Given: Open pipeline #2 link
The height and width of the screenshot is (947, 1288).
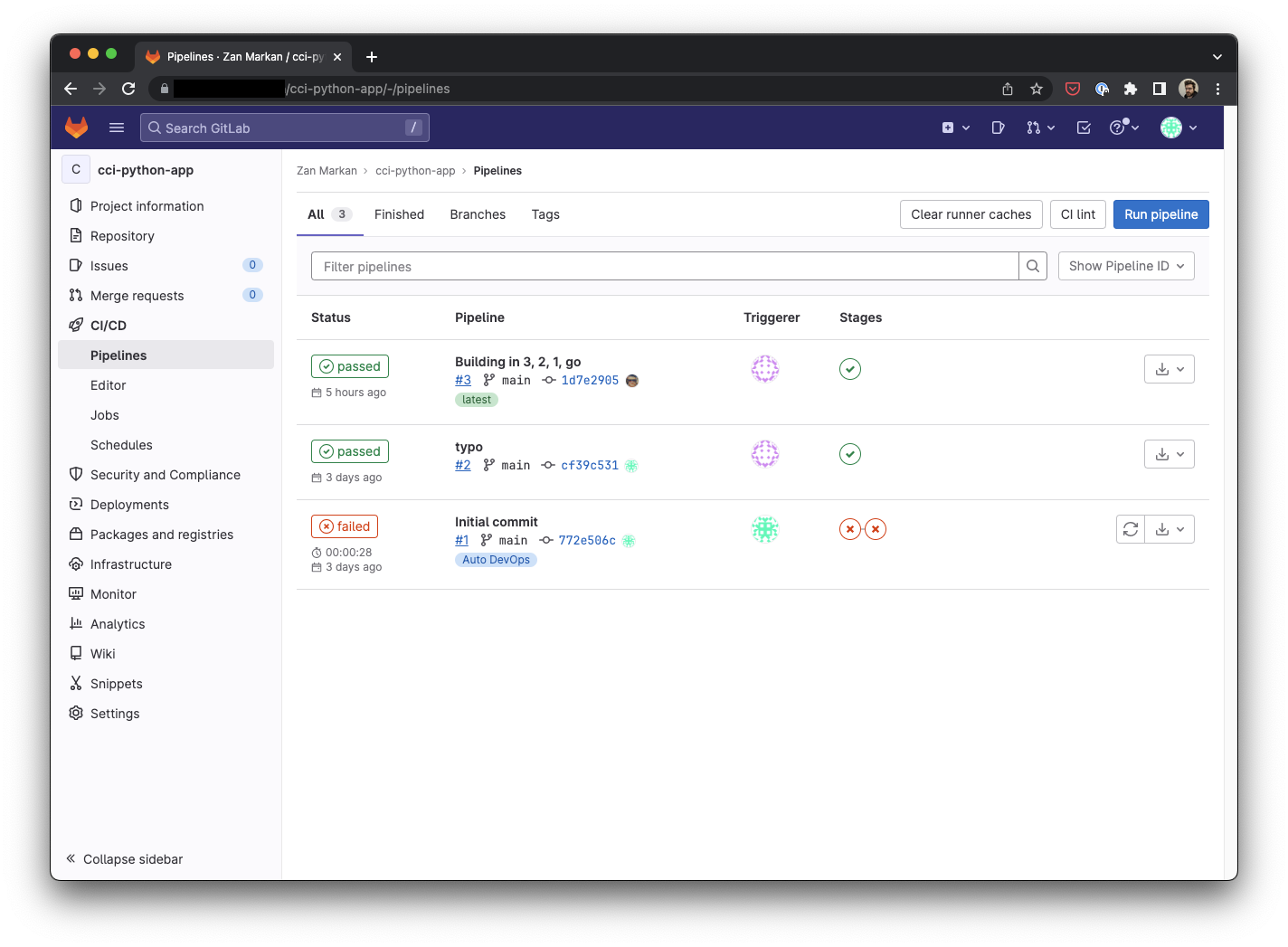Looking at the screenshot, I should pos(463,465).
